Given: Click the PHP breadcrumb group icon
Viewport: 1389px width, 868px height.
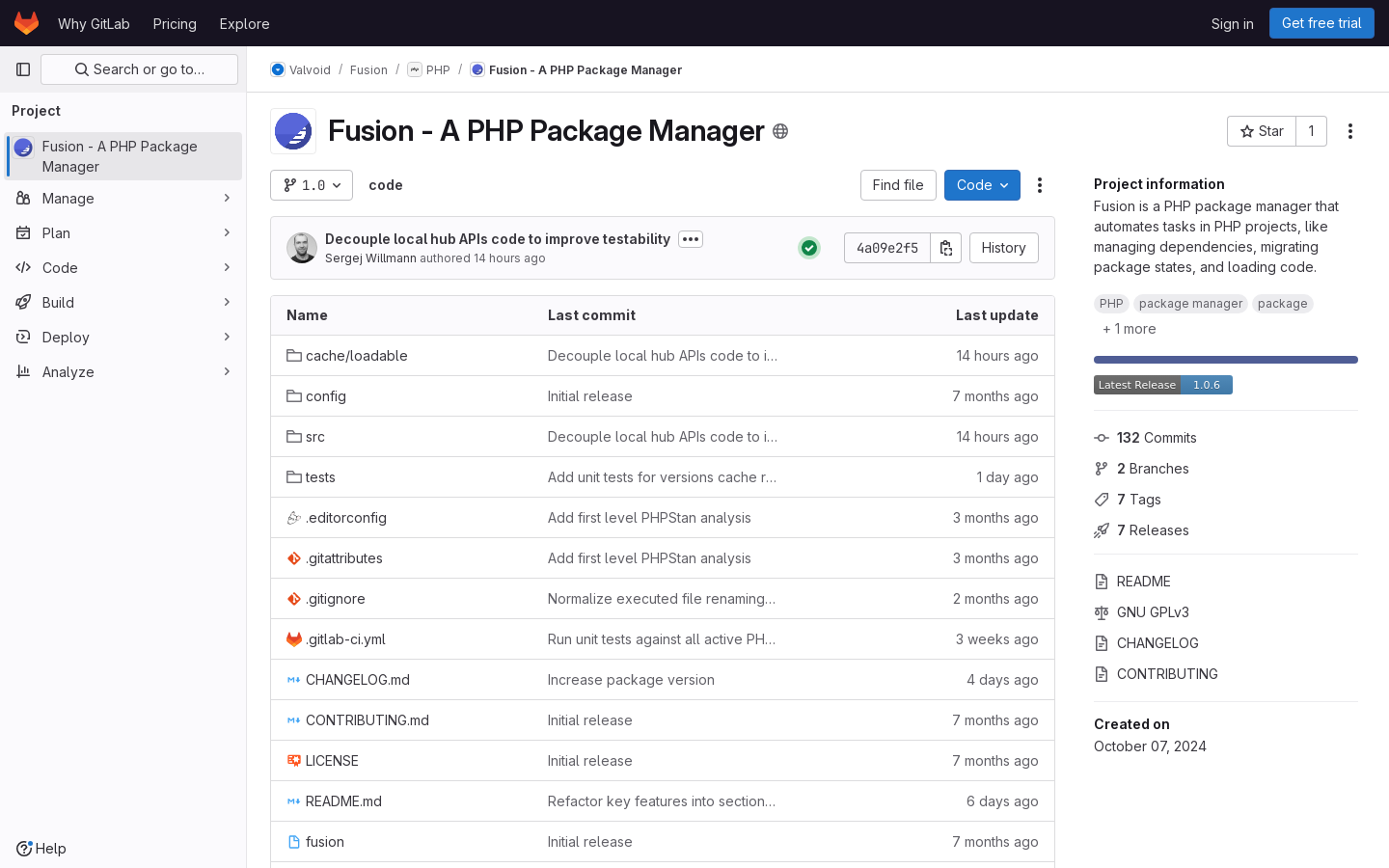Looking at the screenshot, I should (415, 69).
